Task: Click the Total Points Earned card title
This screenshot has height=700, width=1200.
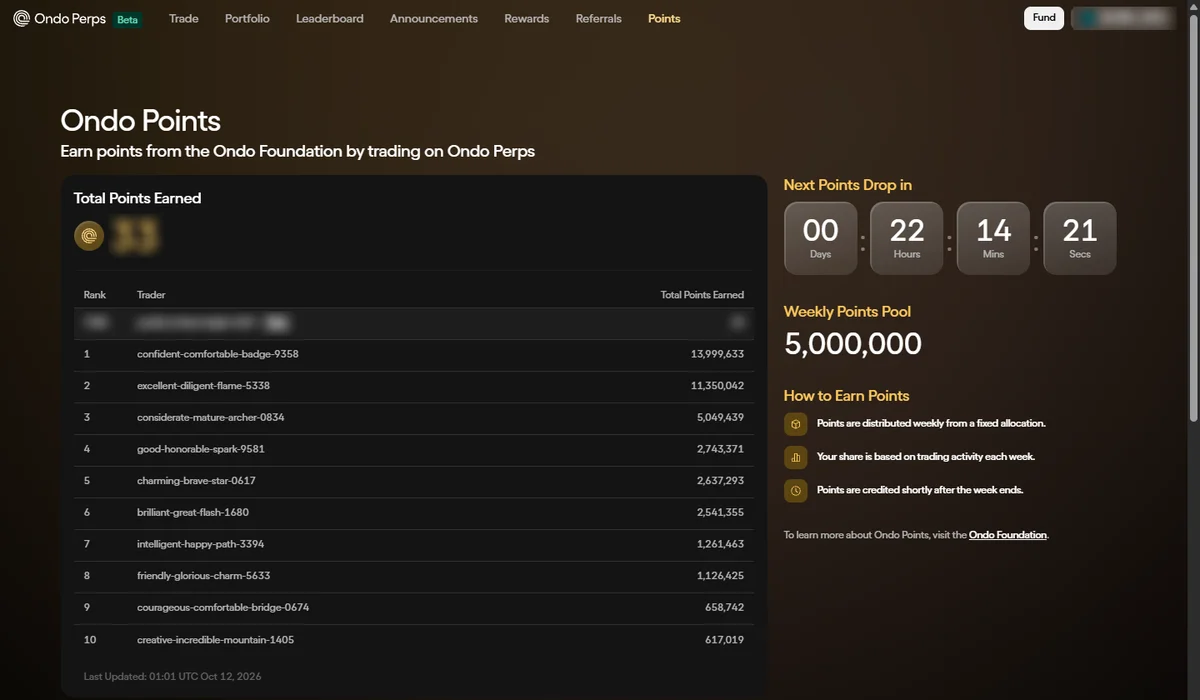Action: point(137,198)
